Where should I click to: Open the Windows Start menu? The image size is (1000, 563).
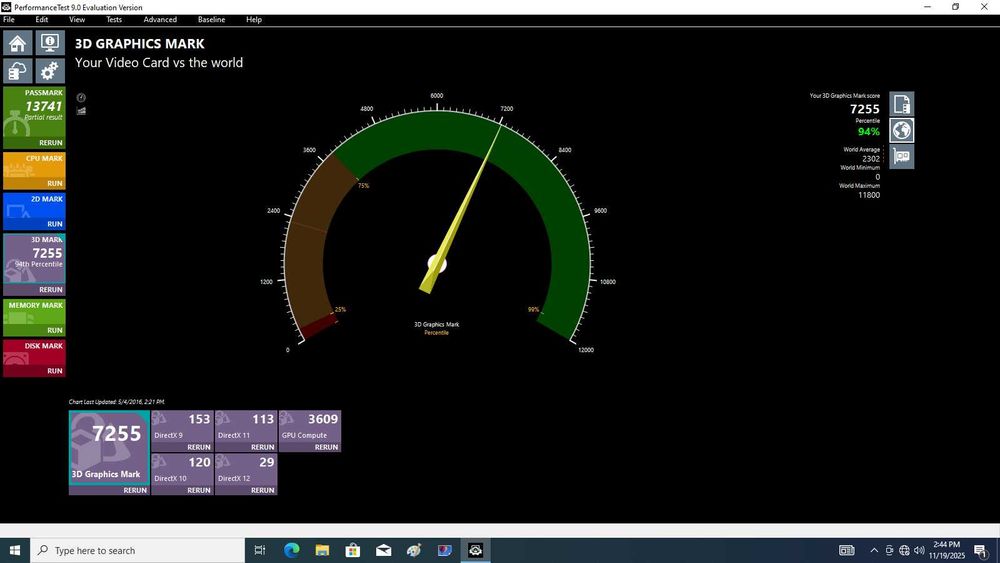[x=15, y=550]
